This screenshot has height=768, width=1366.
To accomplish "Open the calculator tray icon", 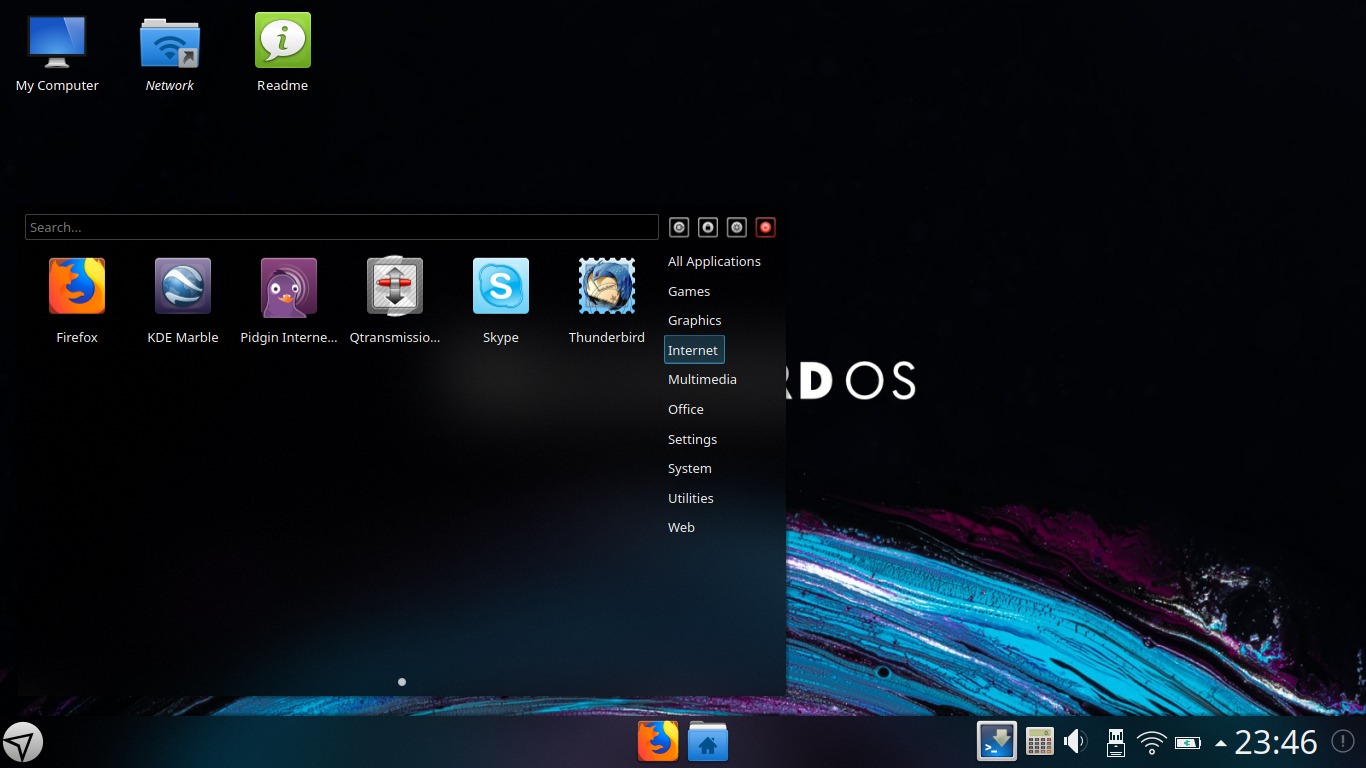I will pos(1040,742).
